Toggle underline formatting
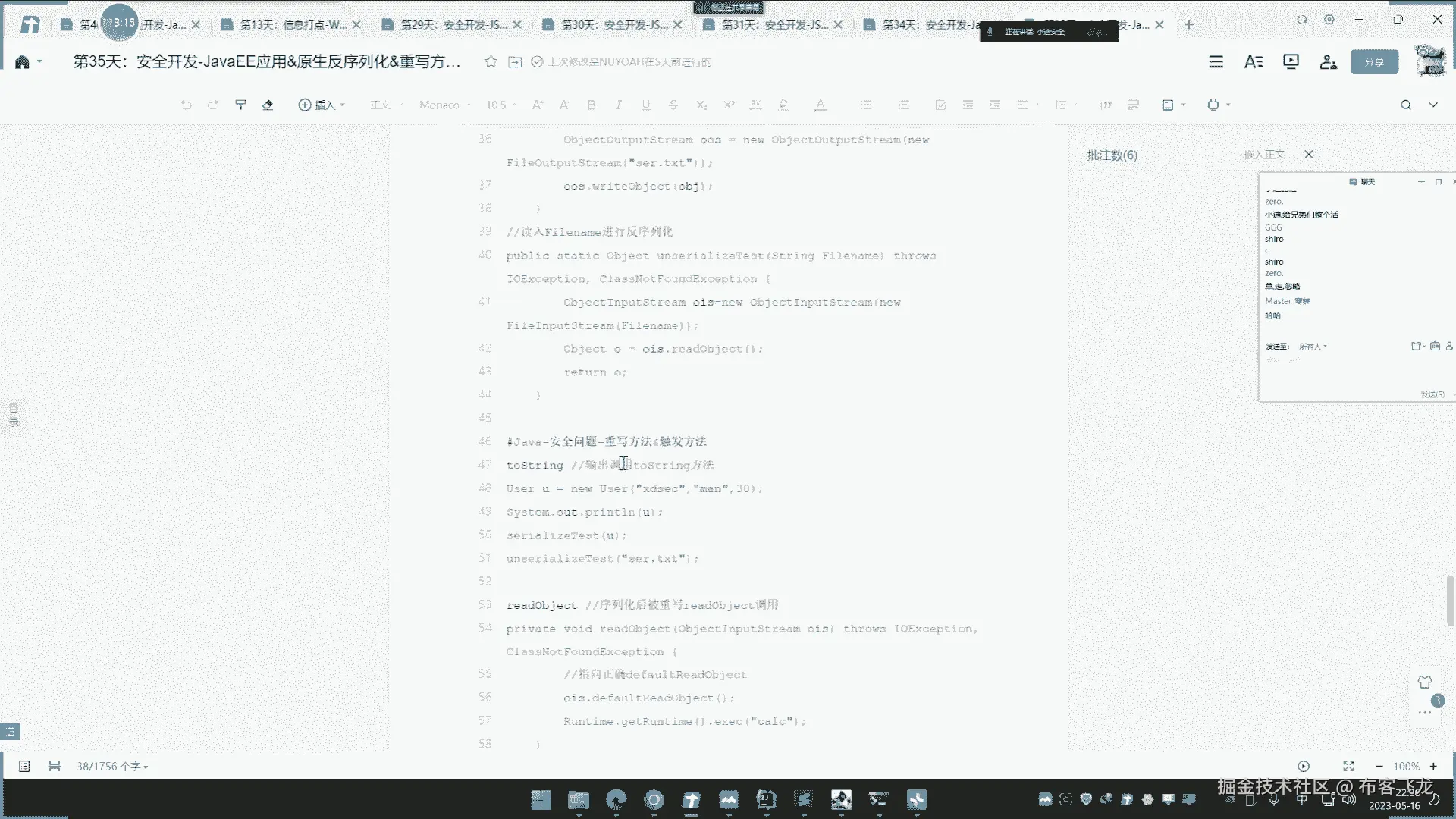The width and height of the screenshot is (1456, 819). 646,105
